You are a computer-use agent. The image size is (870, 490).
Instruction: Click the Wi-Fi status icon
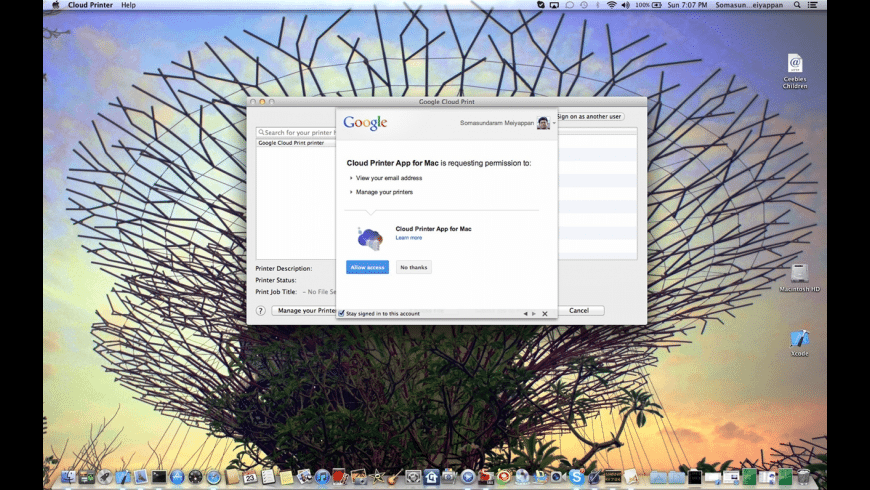pyautogui.click(x=612, y=5)
